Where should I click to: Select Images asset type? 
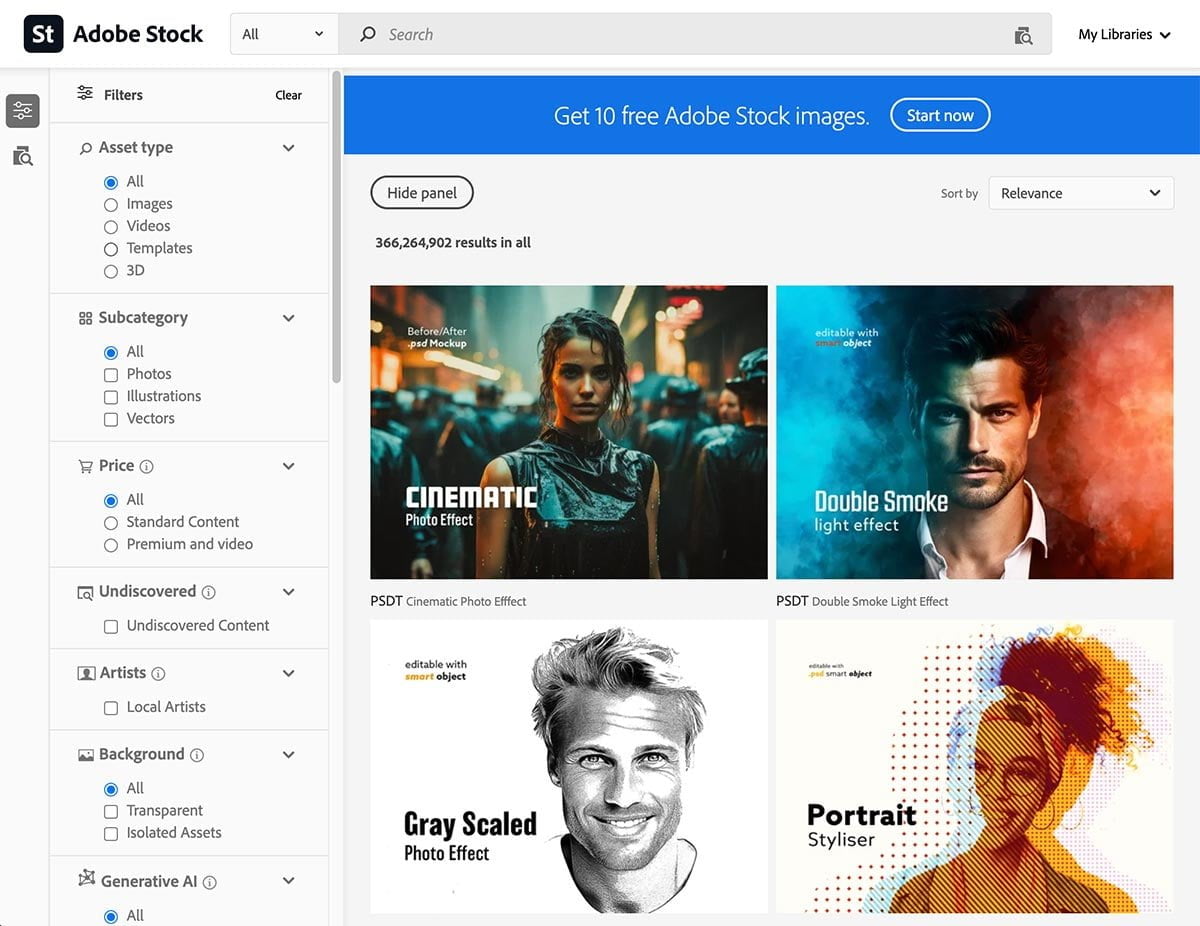(x=111, y=204)
